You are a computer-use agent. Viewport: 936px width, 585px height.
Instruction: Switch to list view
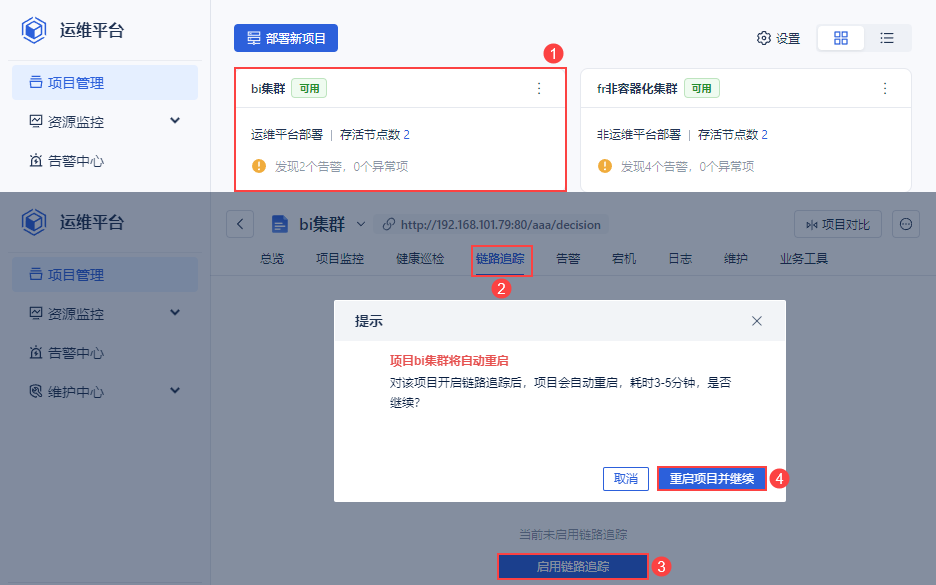pyautogui.click(x=887, y=38)
